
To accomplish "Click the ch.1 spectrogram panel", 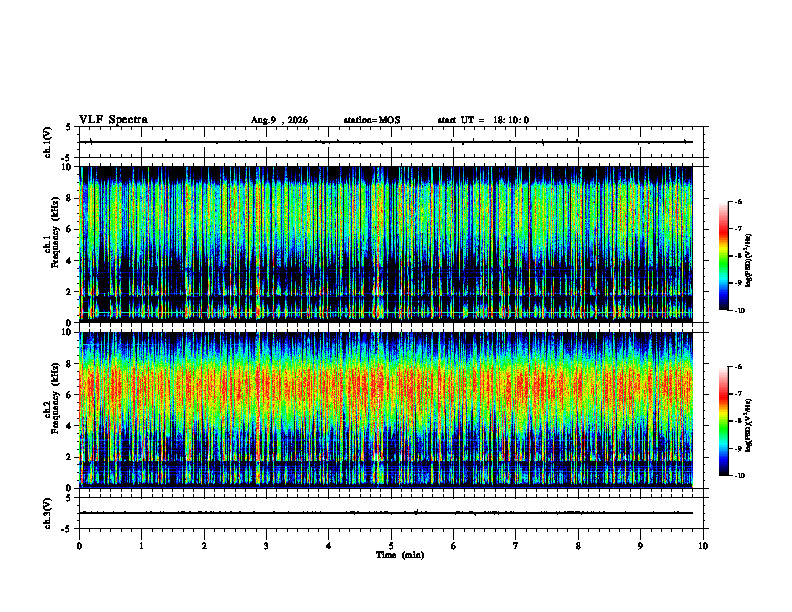I will pyautogui.click(x=386, y=244).
